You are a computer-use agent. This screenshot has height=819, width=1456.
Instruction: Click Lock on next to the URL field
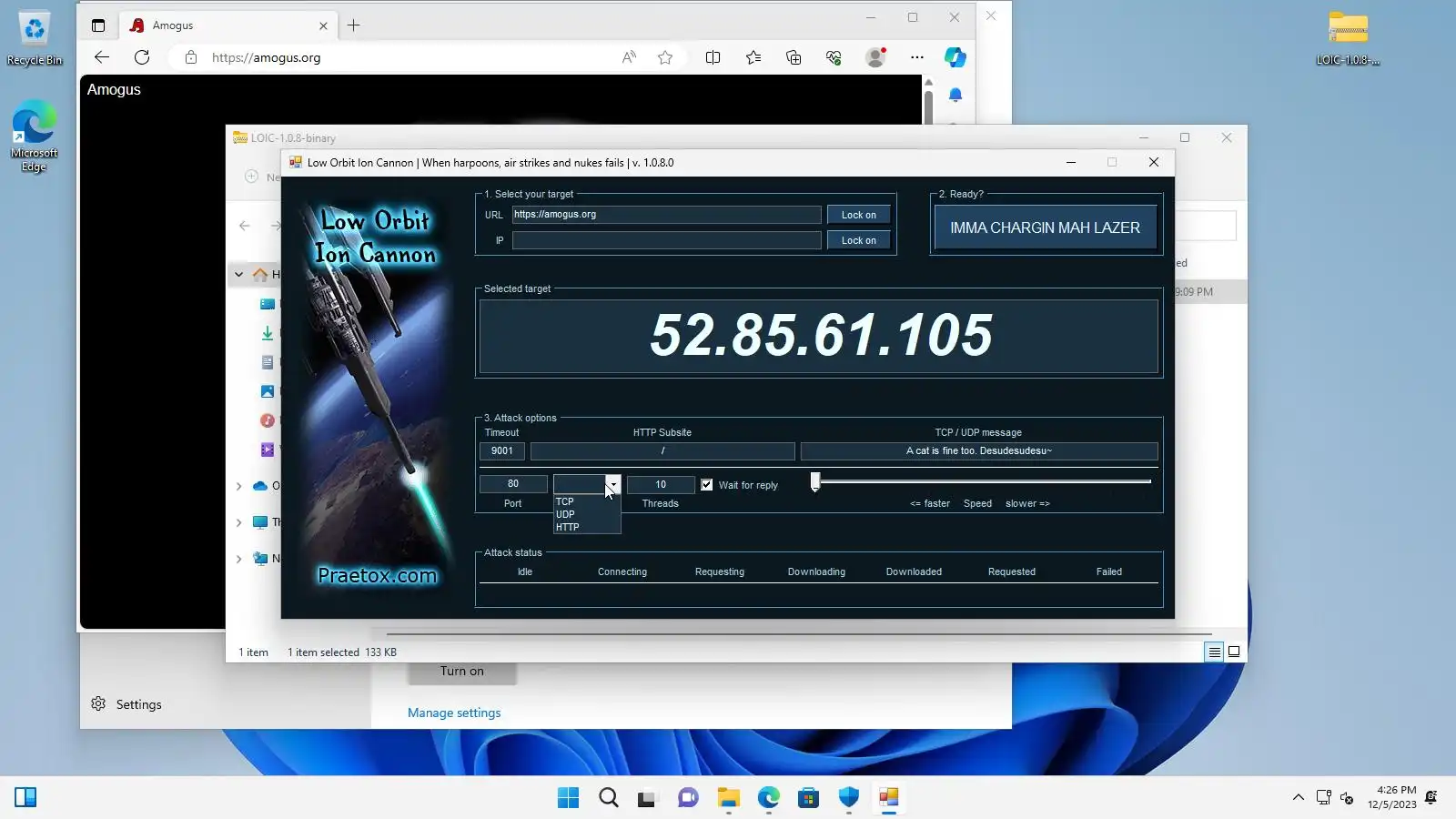858,215
